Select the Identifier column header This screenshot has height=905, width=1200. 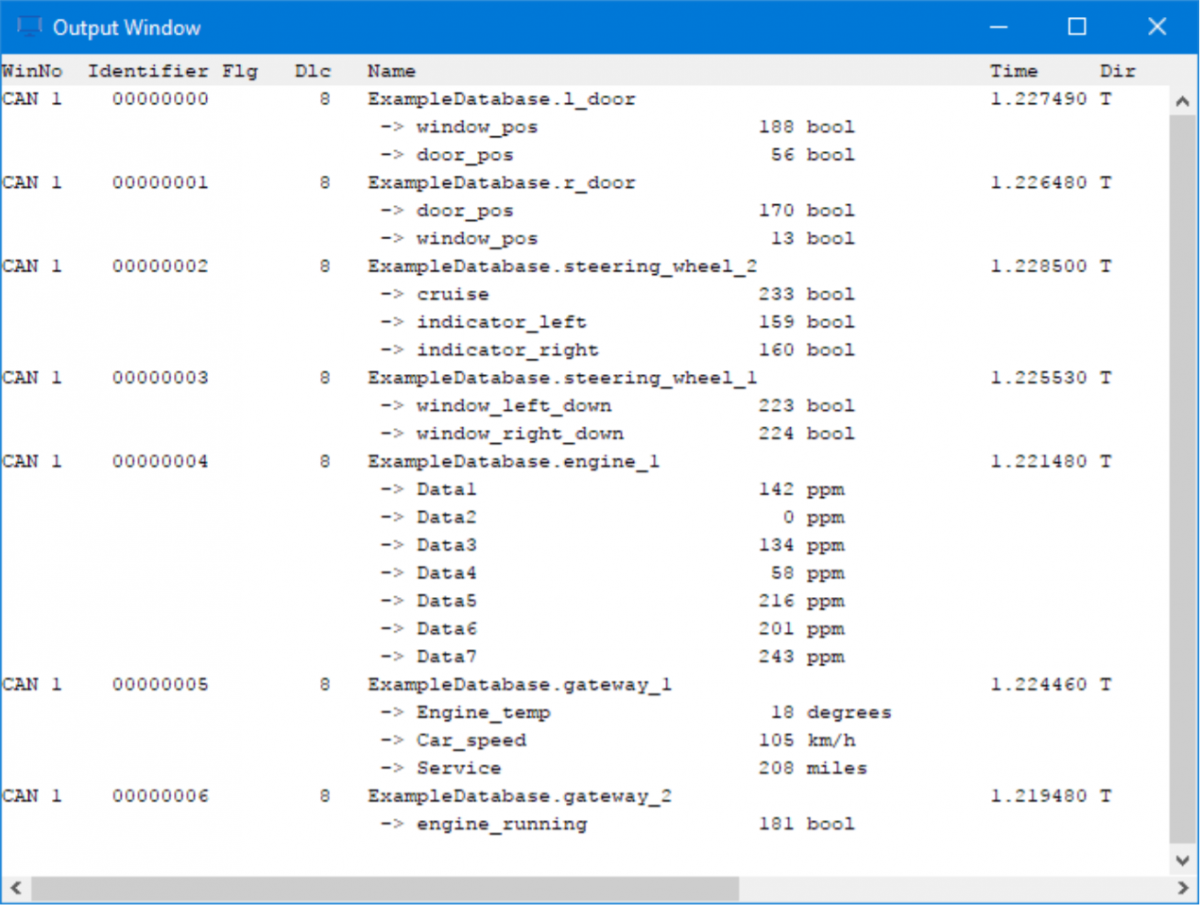(x=147, y=70)
